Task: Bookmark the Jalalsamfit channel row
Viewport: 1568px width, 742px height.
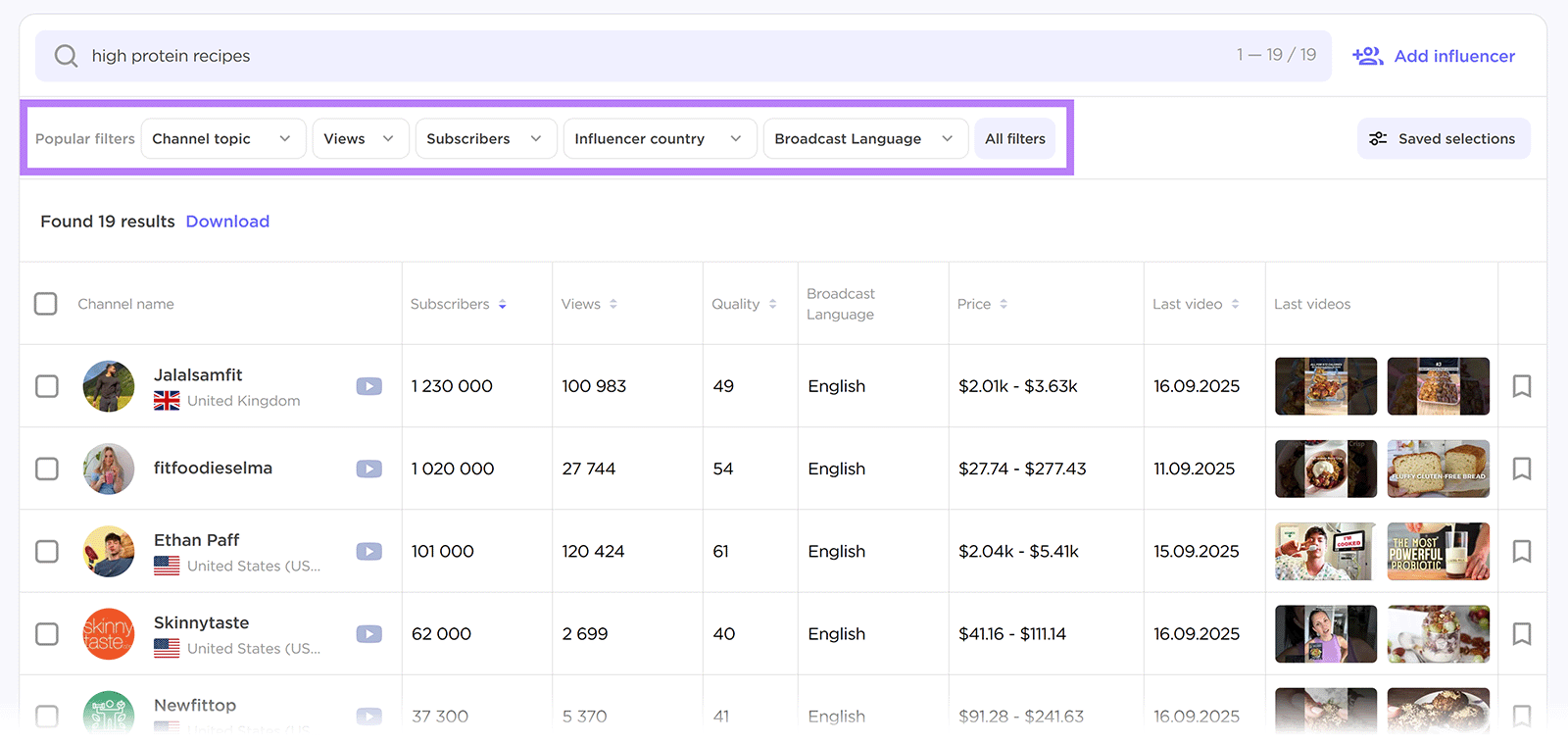Action: point(1521,386)
